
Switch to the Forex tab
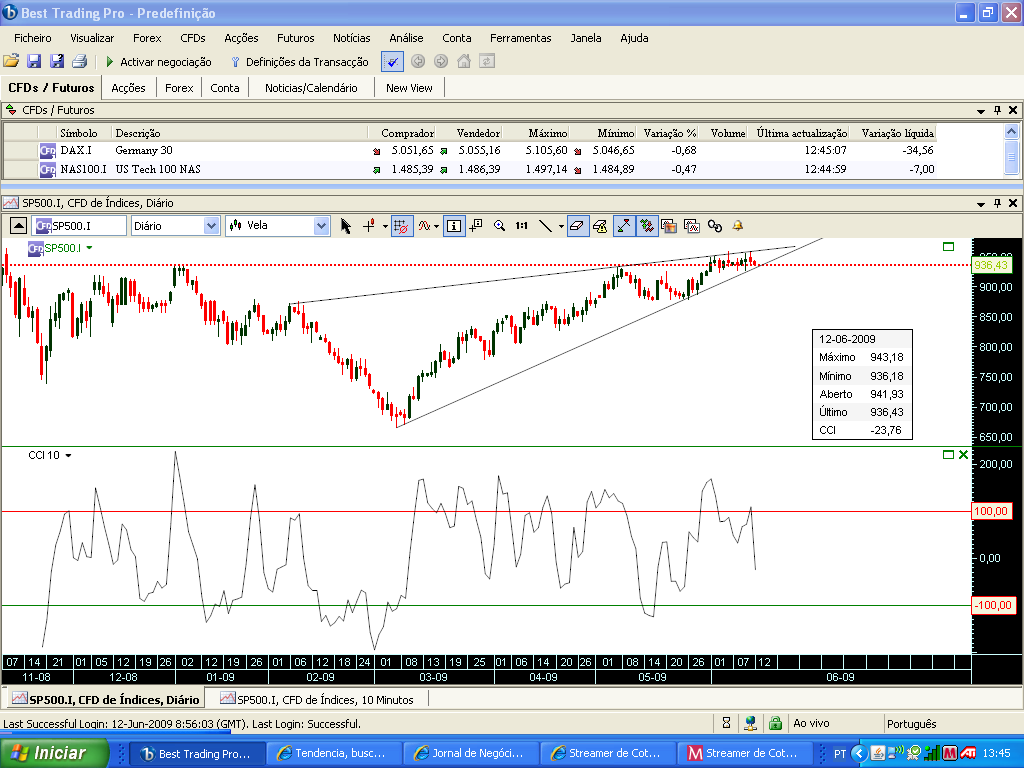pos(179,88)
